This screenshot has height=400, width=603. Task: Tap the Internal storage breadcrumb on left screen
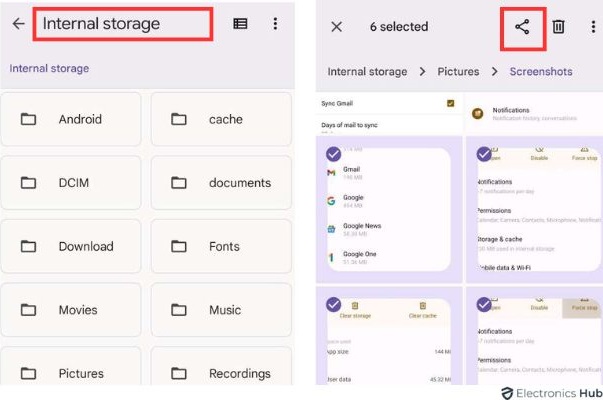[49, 68]
